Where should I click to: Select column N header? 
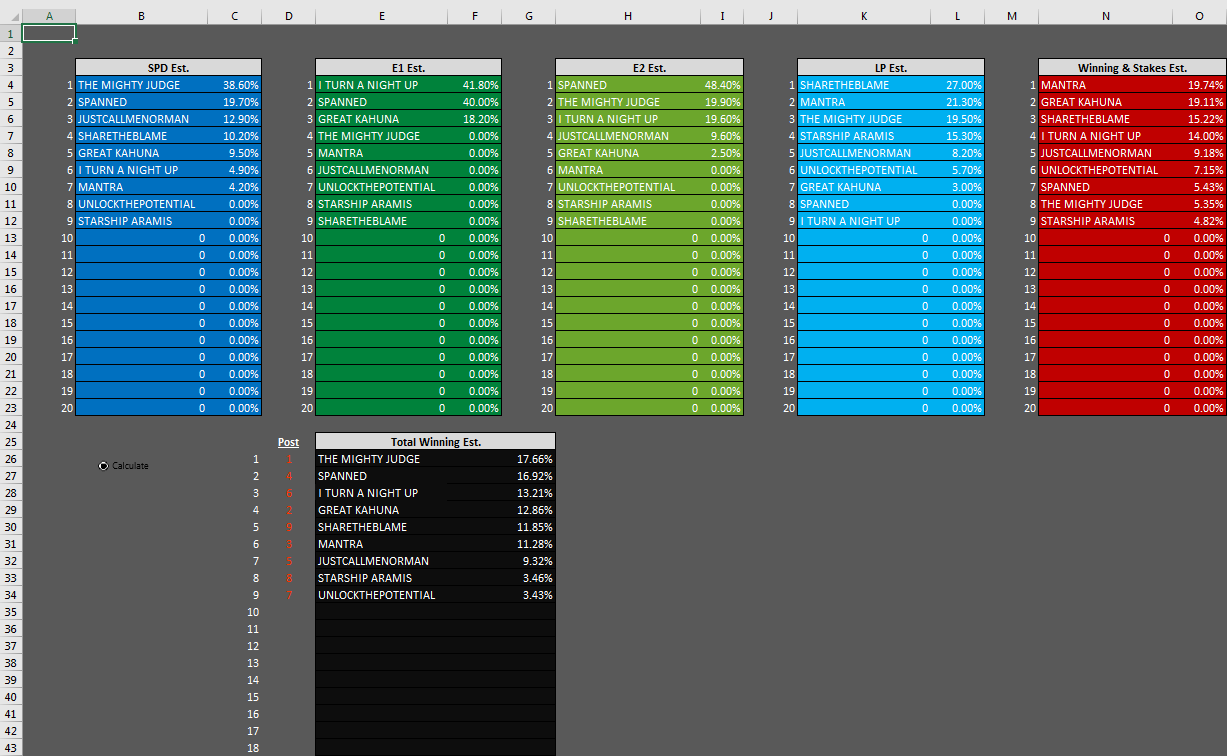coord(1105,16)
